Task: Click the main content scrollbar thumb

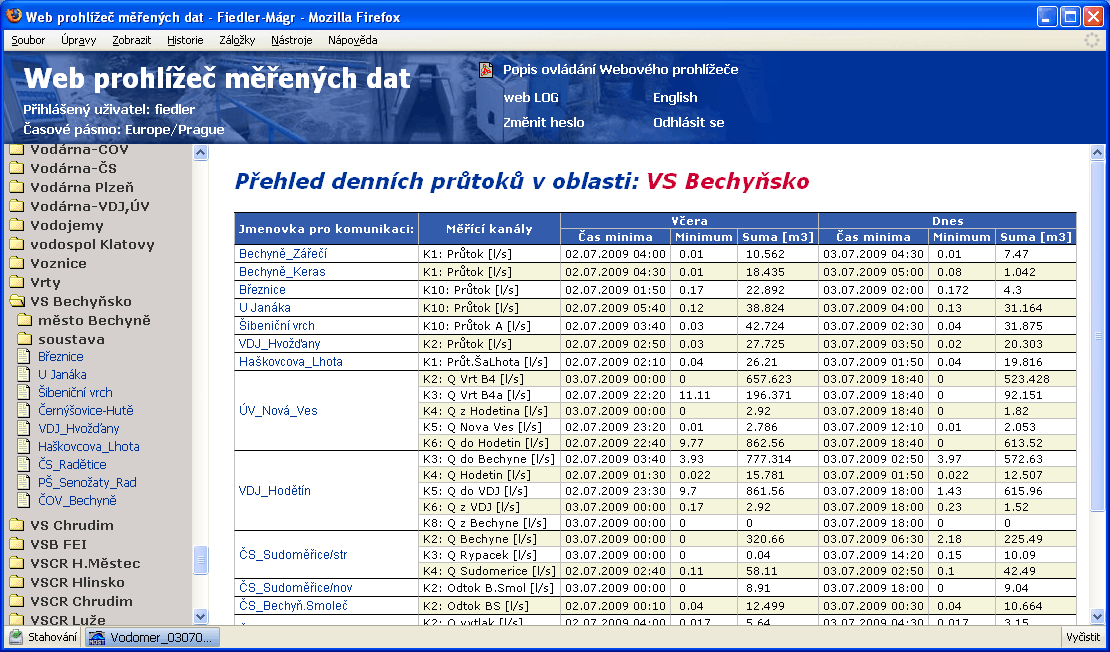Action: click(1097, 335)
